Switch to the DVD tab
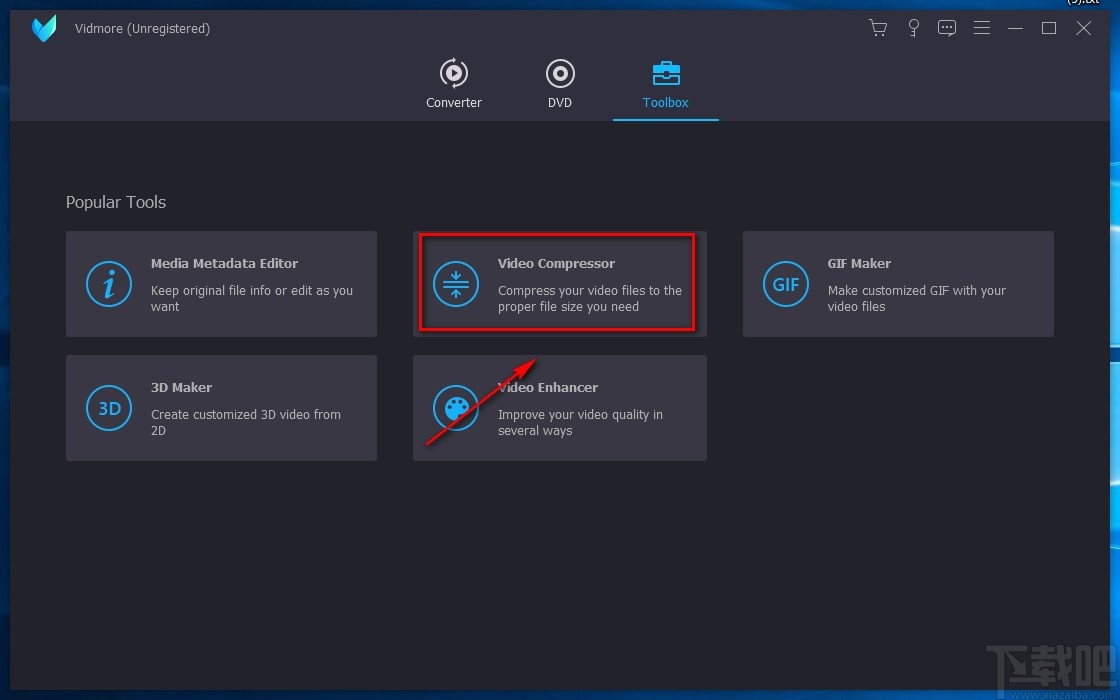This screenshot has width=1120, height=700. point(560,84)
